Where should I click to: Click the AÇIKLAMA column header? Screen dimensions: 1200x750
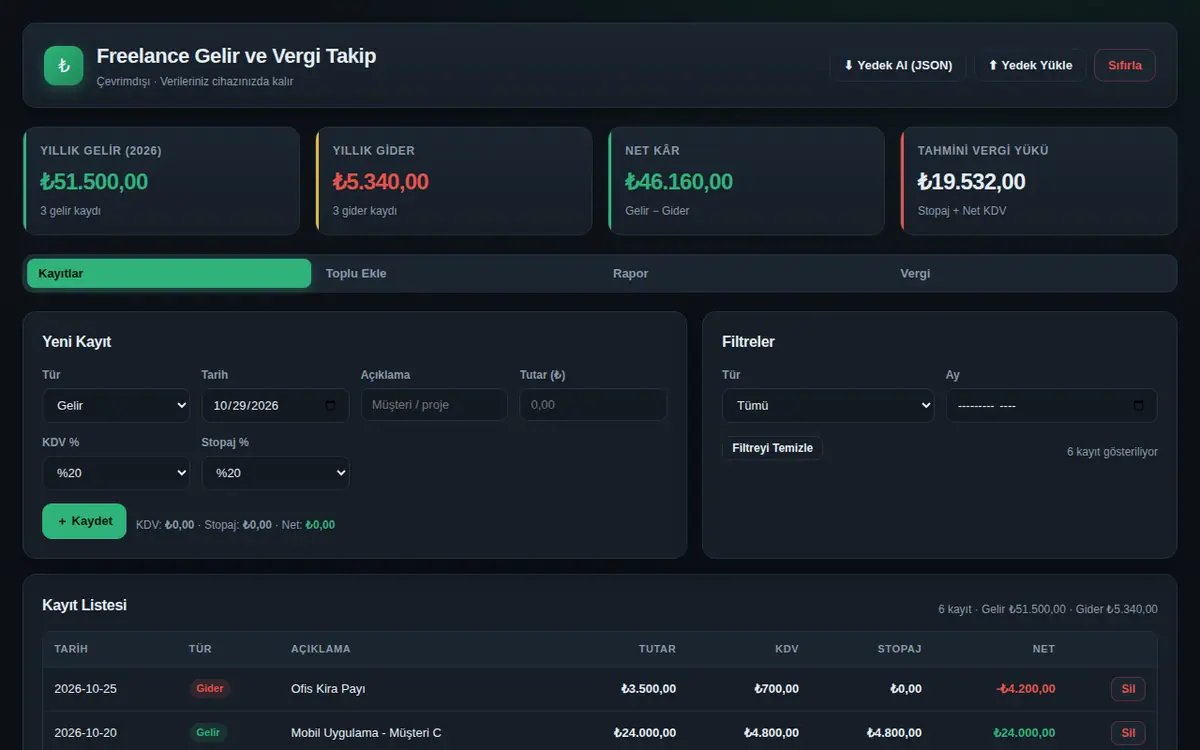pos(321,649)
